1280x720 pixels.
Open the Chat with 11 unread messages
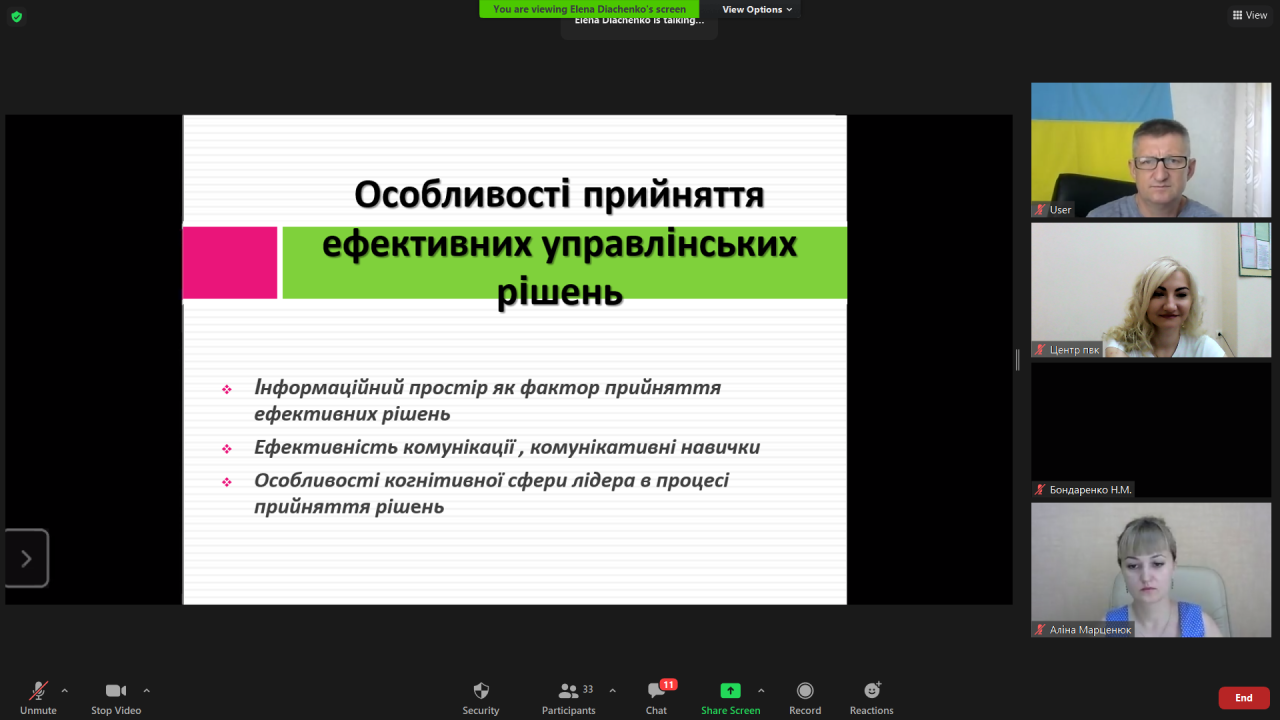click(657, 691)
